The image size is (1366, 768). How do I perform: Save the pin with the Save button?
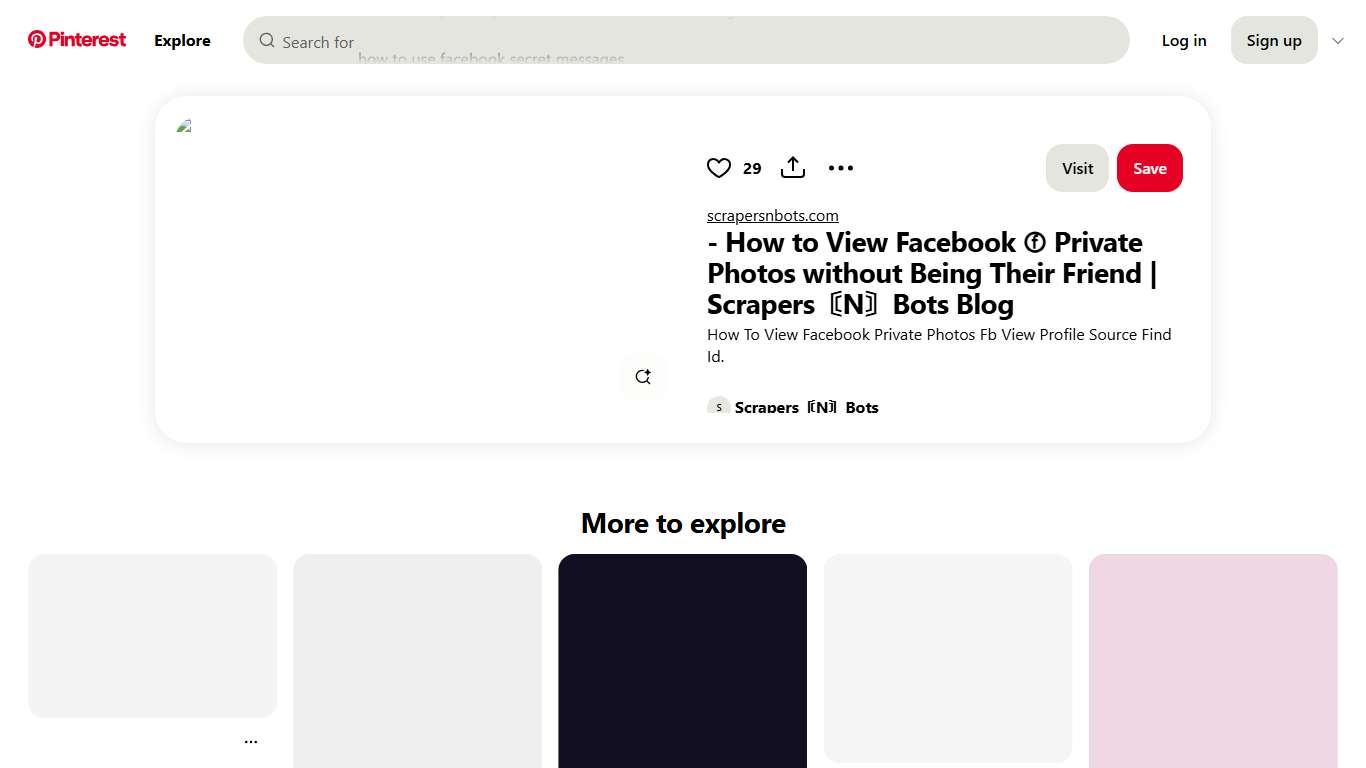point(1149,168)
